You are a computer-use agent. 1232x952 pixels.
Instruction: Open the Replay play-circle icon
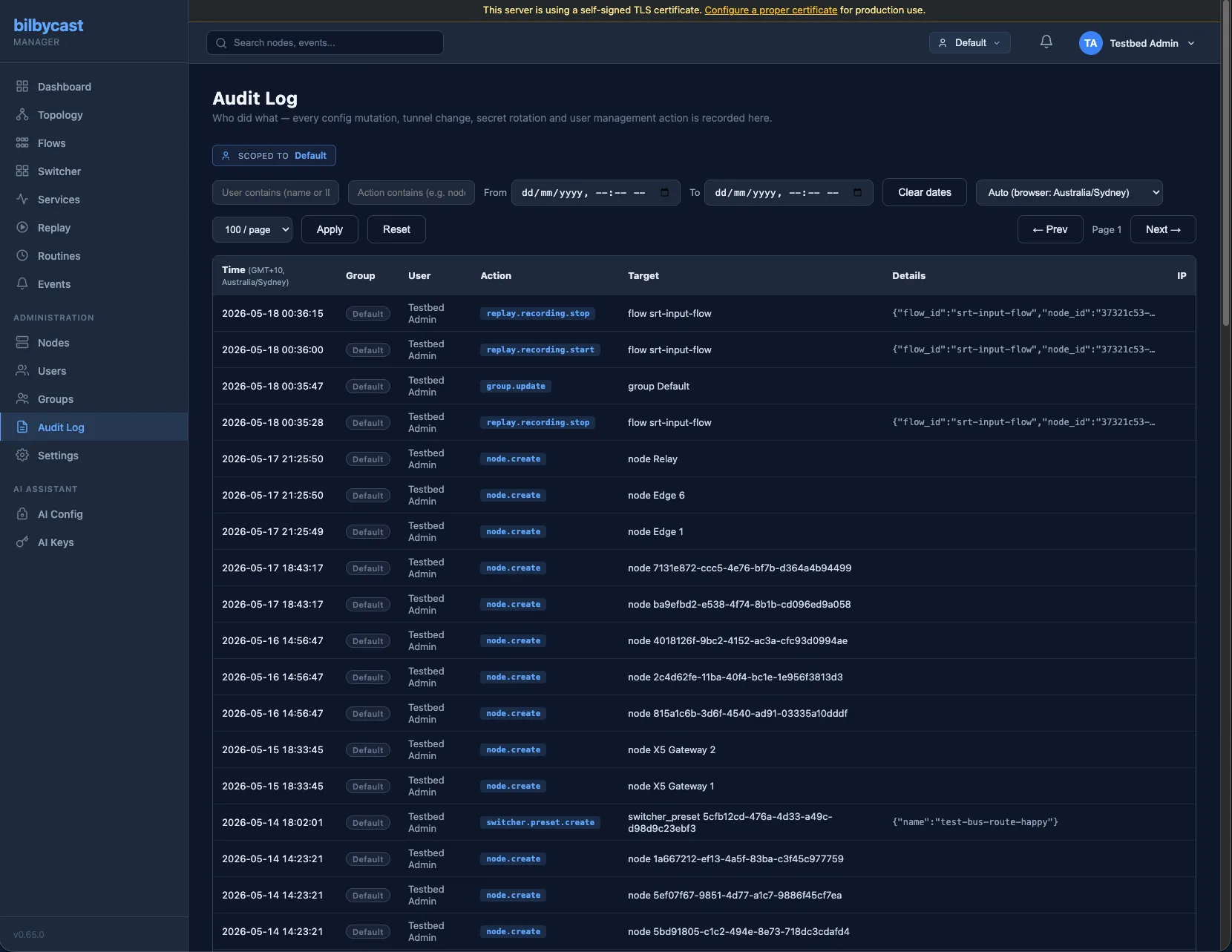click(x=22, y=228)
